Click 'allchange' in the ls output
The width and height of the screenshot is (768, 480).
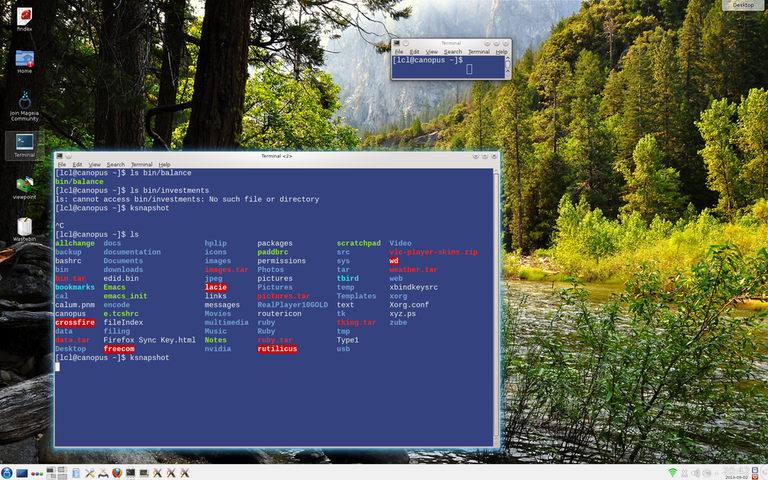tap(75, 243)
